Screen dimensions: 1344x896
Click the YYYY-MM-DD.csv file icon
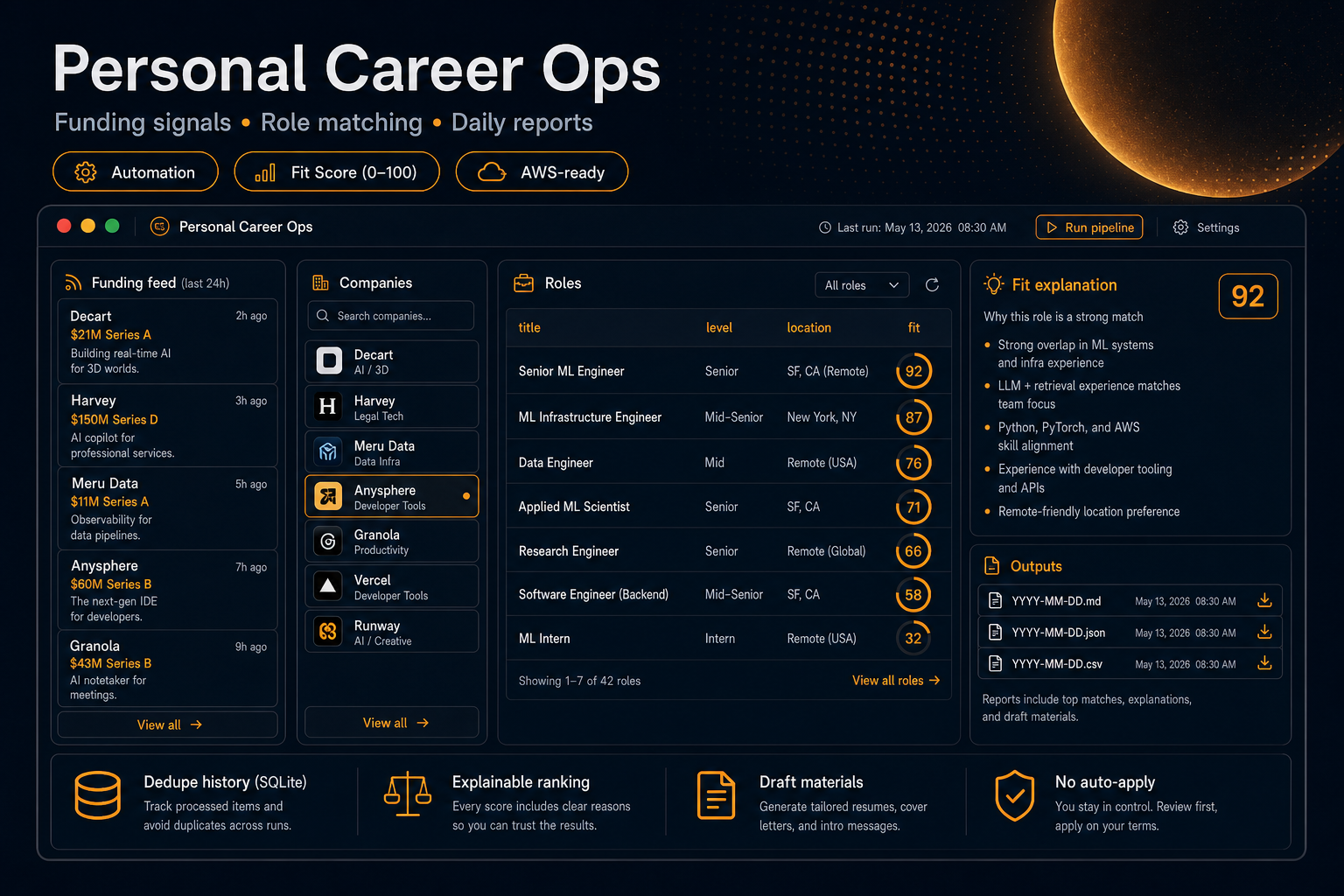pyautogui.click(x=995, y=663)
